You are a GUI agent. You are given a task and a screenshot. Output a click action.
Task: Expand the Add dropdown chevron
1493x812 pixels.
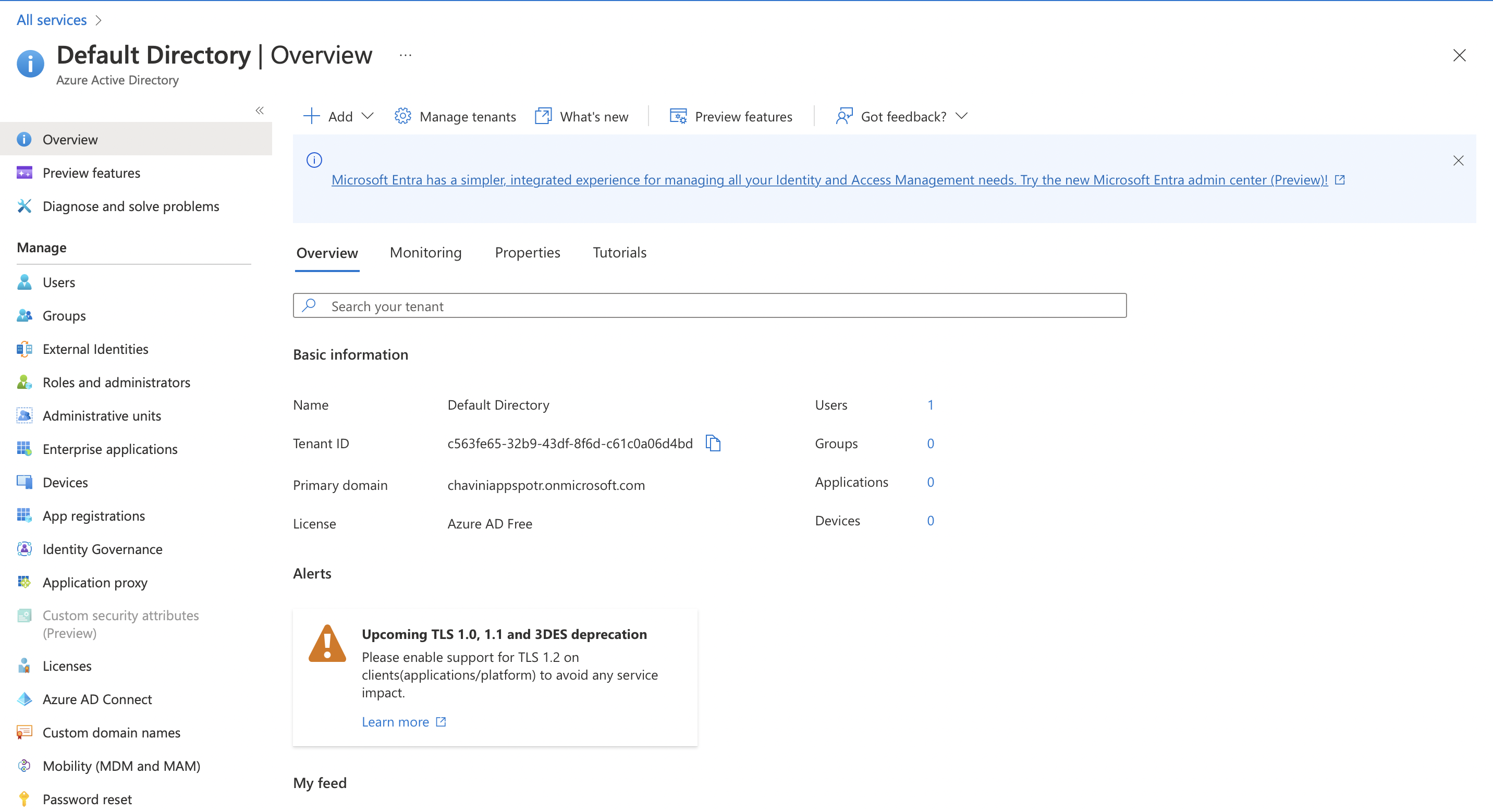(x=368, y=117)
